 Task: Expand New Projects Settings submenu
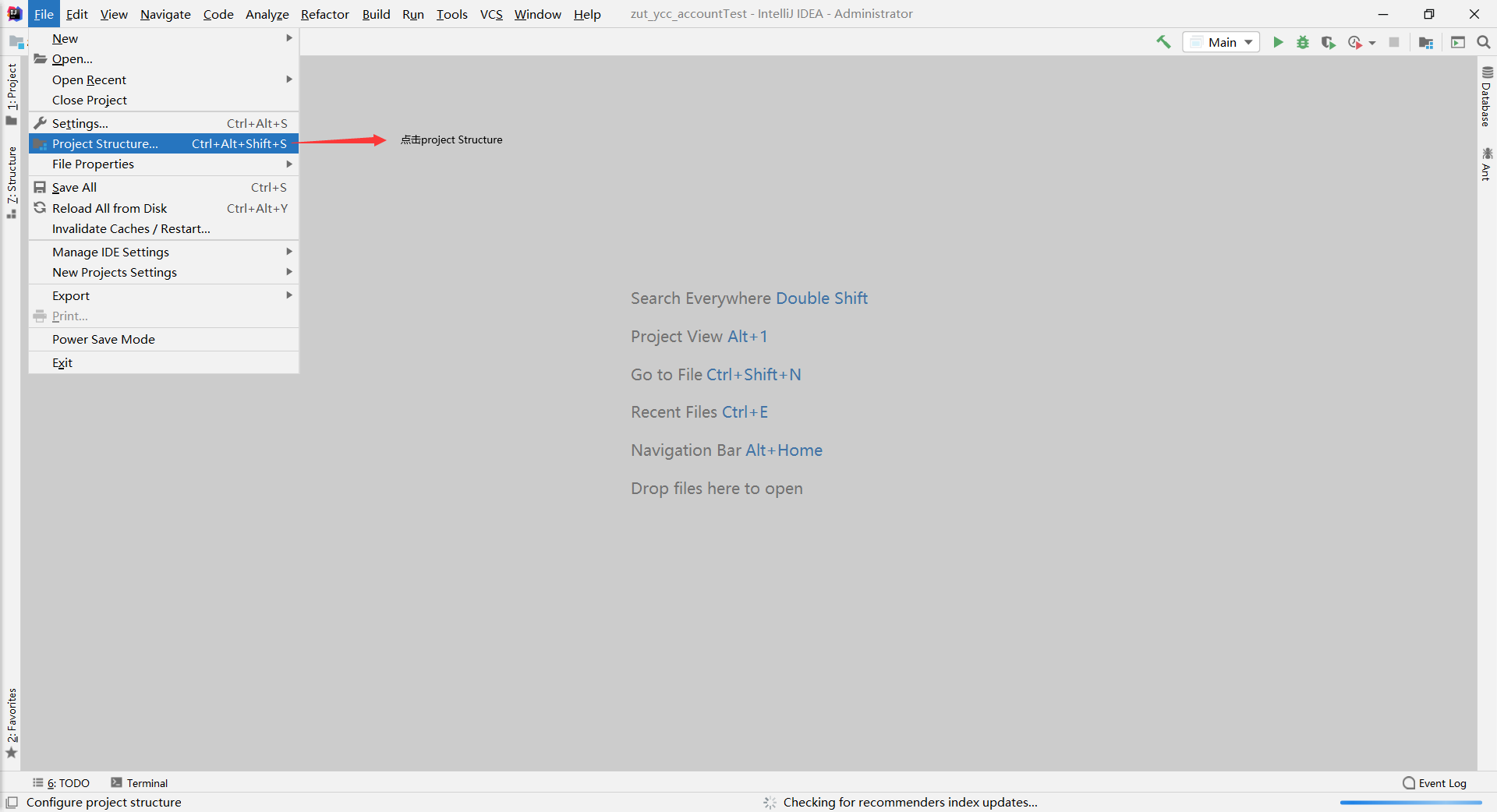(164, 272)
